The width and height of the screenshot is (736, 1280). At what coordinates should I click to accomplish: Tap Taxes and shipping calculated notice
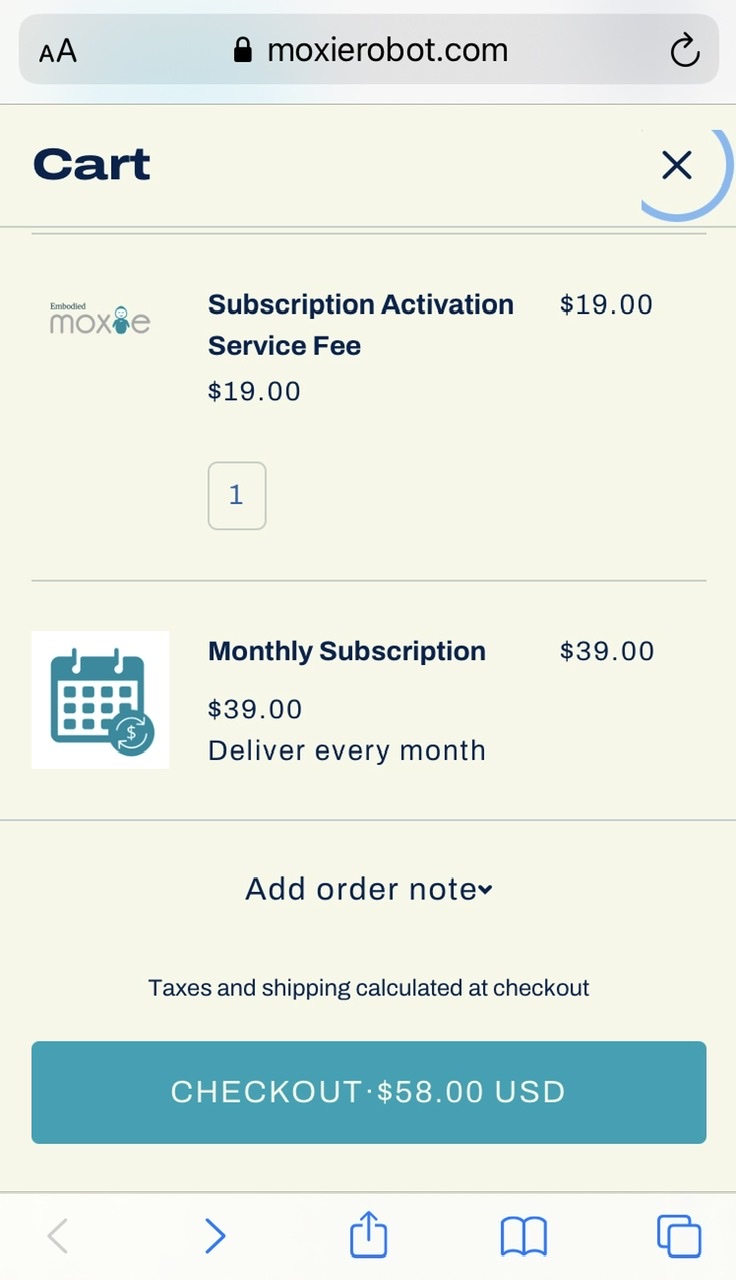coord(368,988)
